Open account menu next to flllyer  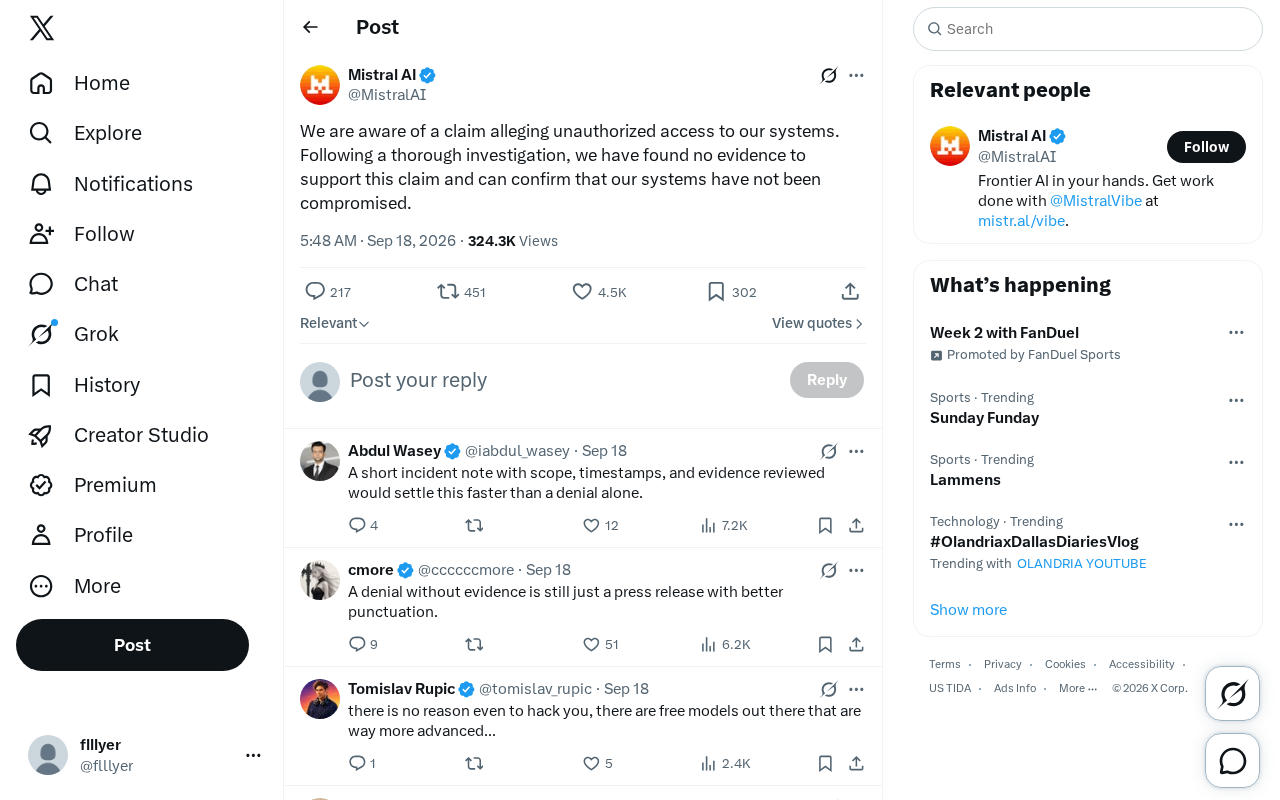coord(253,755)
